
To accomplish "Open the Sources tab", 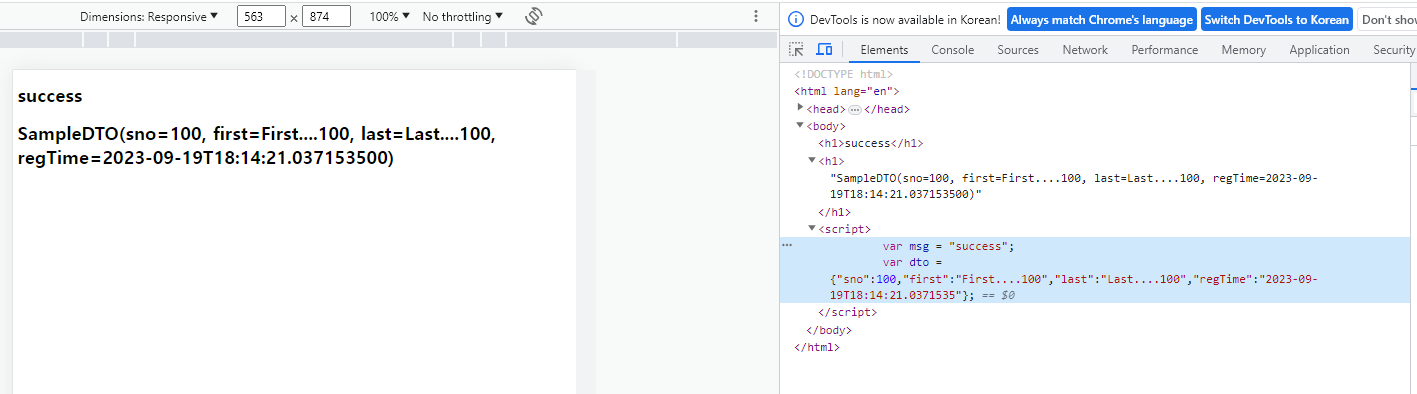I will 1018,49.
